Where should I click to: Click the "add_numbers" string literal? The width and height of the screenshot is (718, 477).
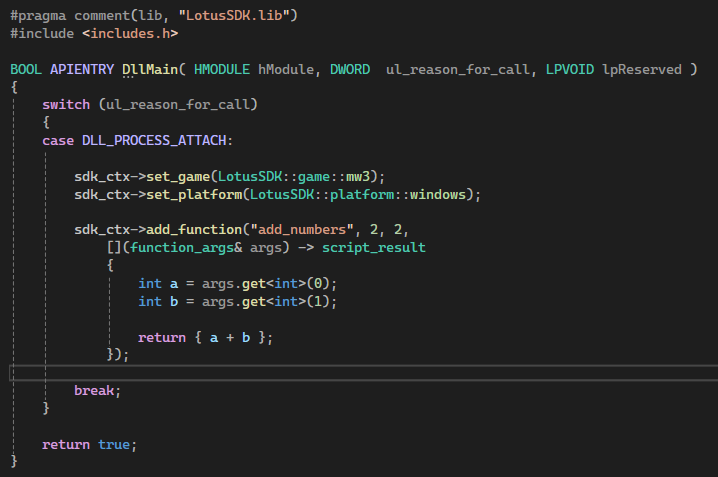[x=302, y=230]
